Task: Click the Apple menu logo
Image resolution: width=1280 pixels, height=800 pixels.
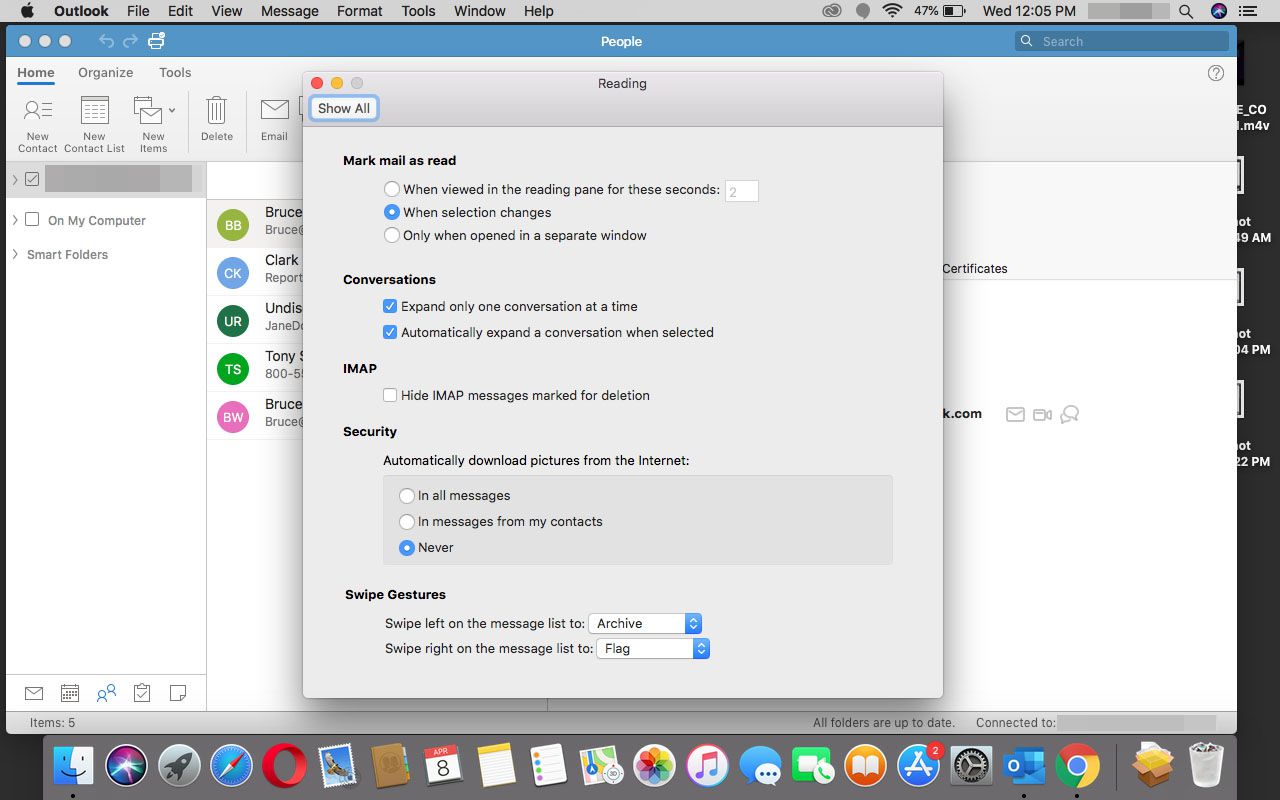Action: coord(27,11)
